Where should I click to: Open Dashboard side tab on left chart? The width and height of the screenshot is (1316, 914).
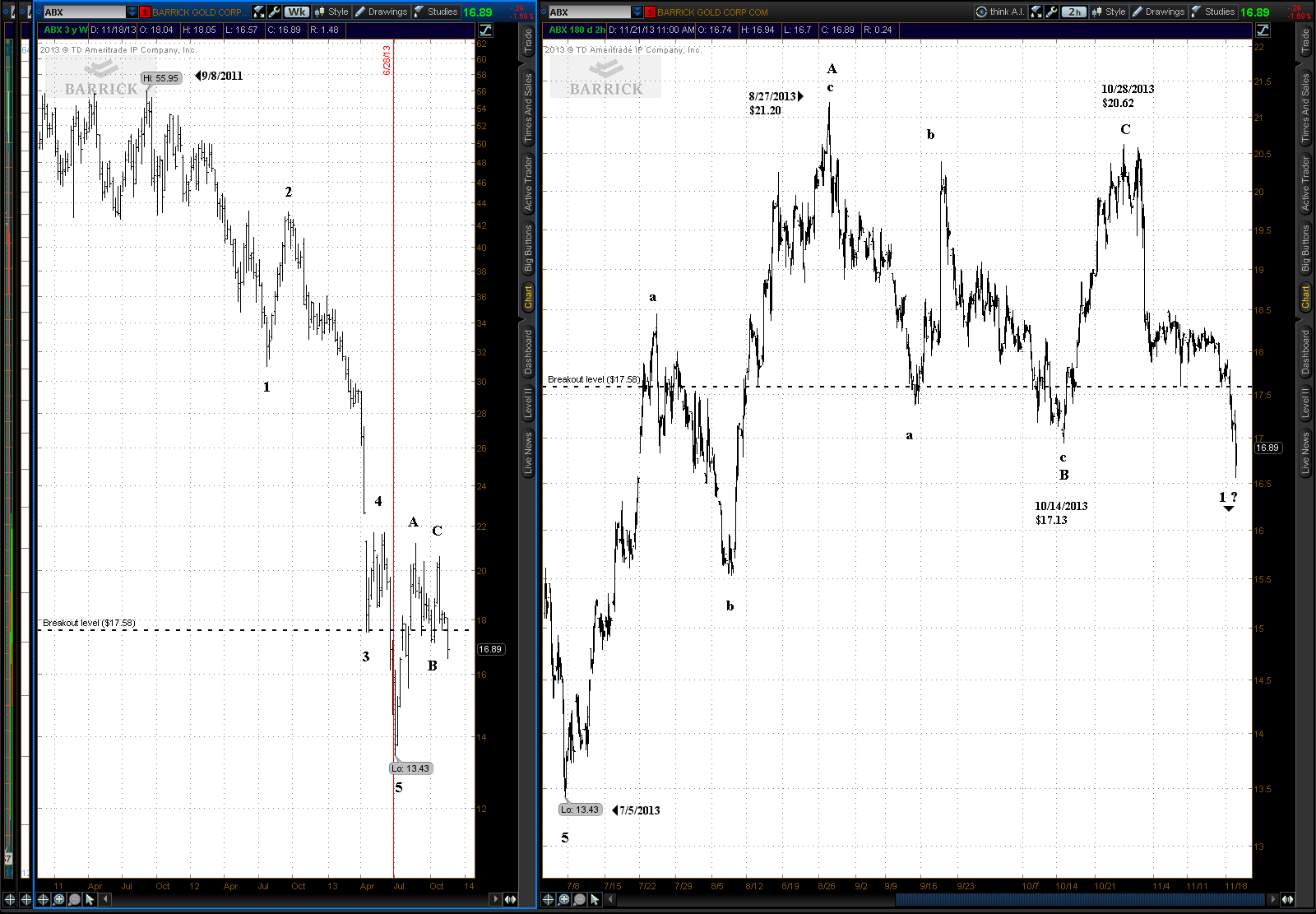click(x=528, y=351)
